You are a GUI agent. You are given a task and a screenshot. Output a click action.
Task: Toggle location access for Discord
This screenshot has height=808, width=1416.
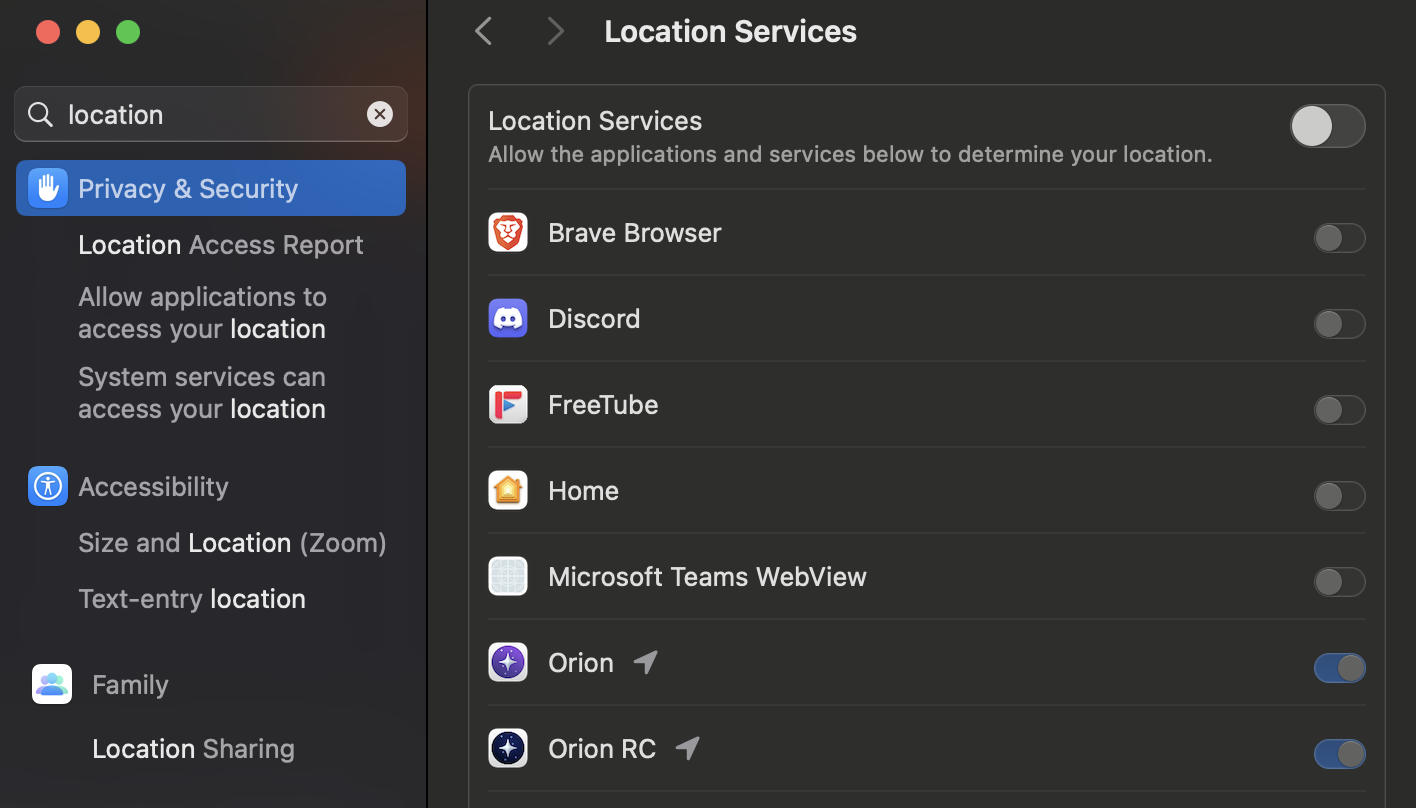click(1339, 324)
